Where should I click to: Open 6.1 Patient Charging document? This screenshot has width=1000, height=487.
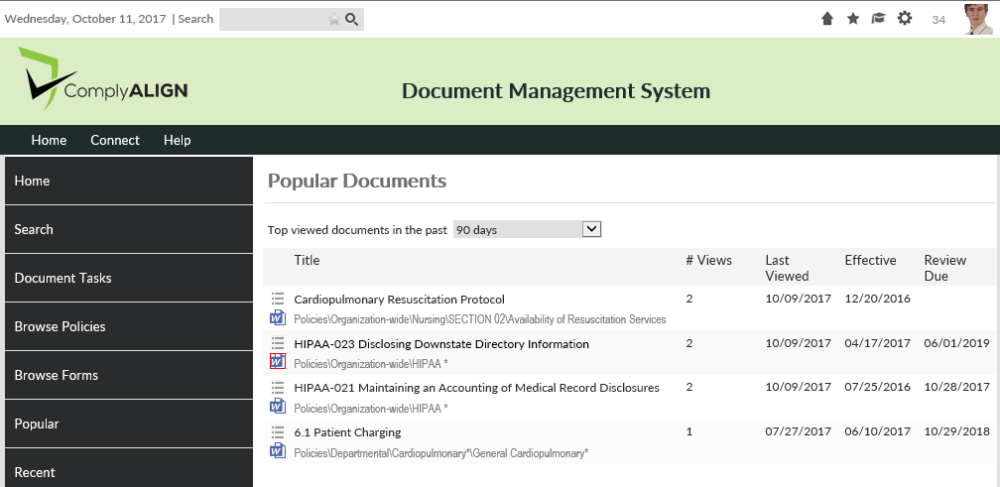pyautogui.click(x=348, y=432)
